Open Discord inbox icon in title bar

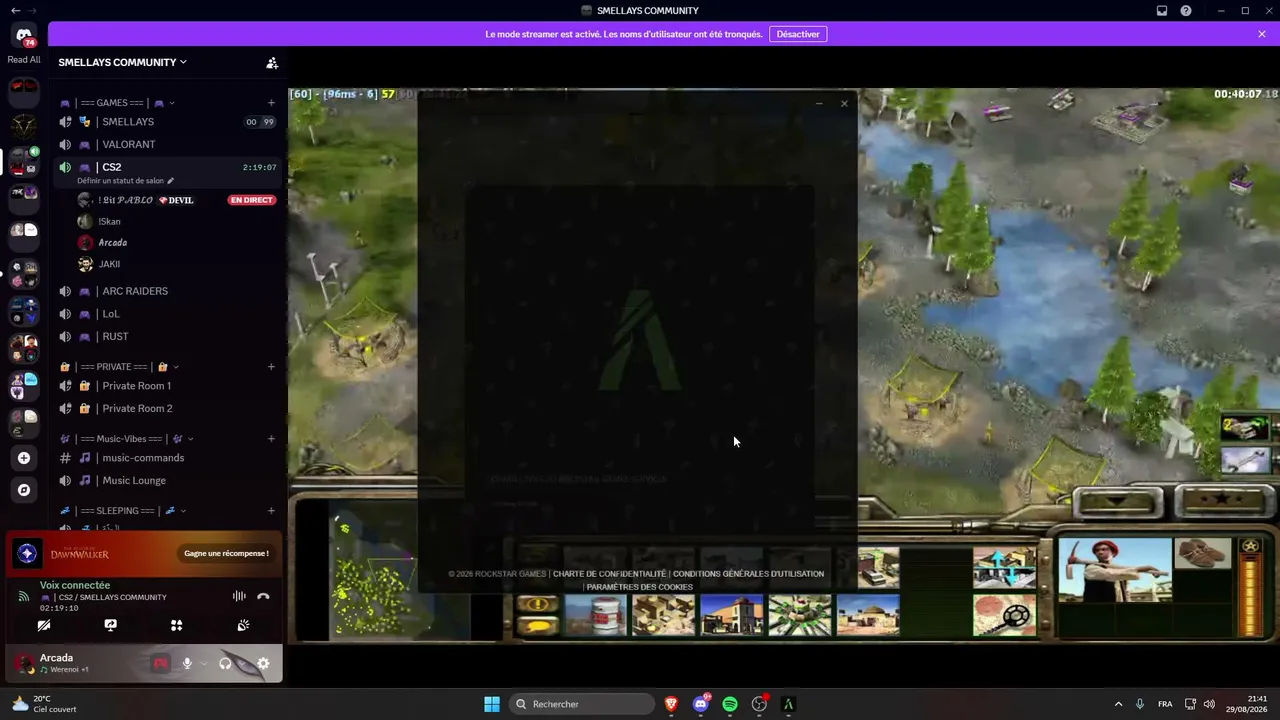(x=1162, y=11)
